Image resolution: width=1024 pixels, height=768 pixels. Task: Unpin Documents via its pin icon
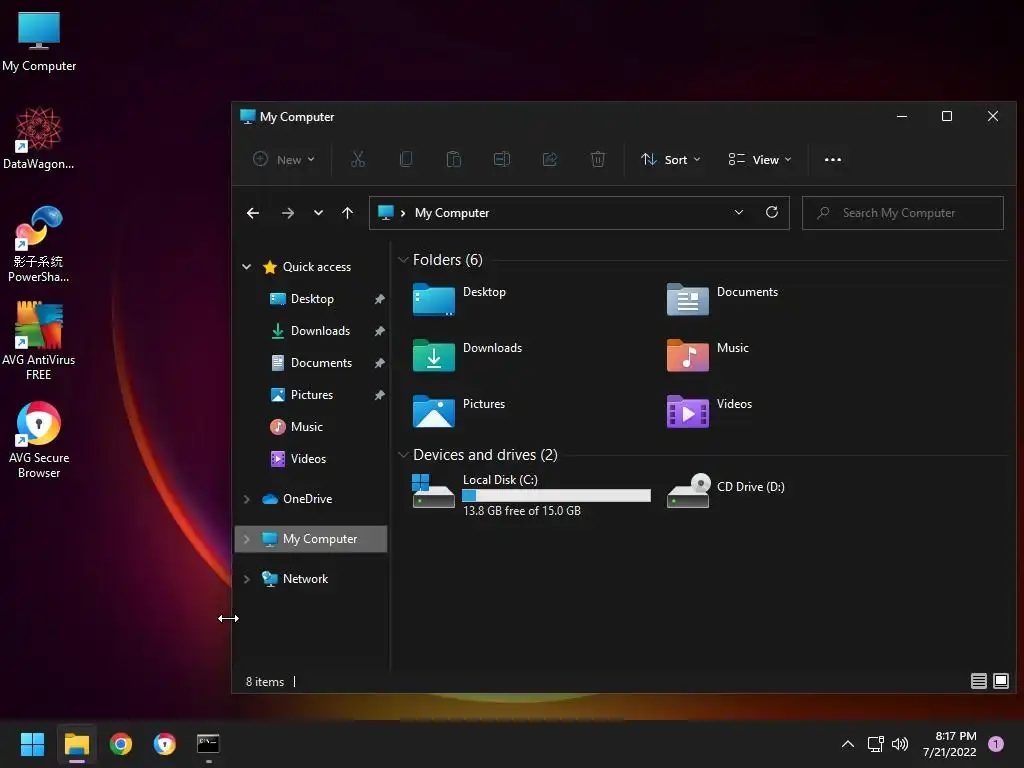[x=379, y=363]
